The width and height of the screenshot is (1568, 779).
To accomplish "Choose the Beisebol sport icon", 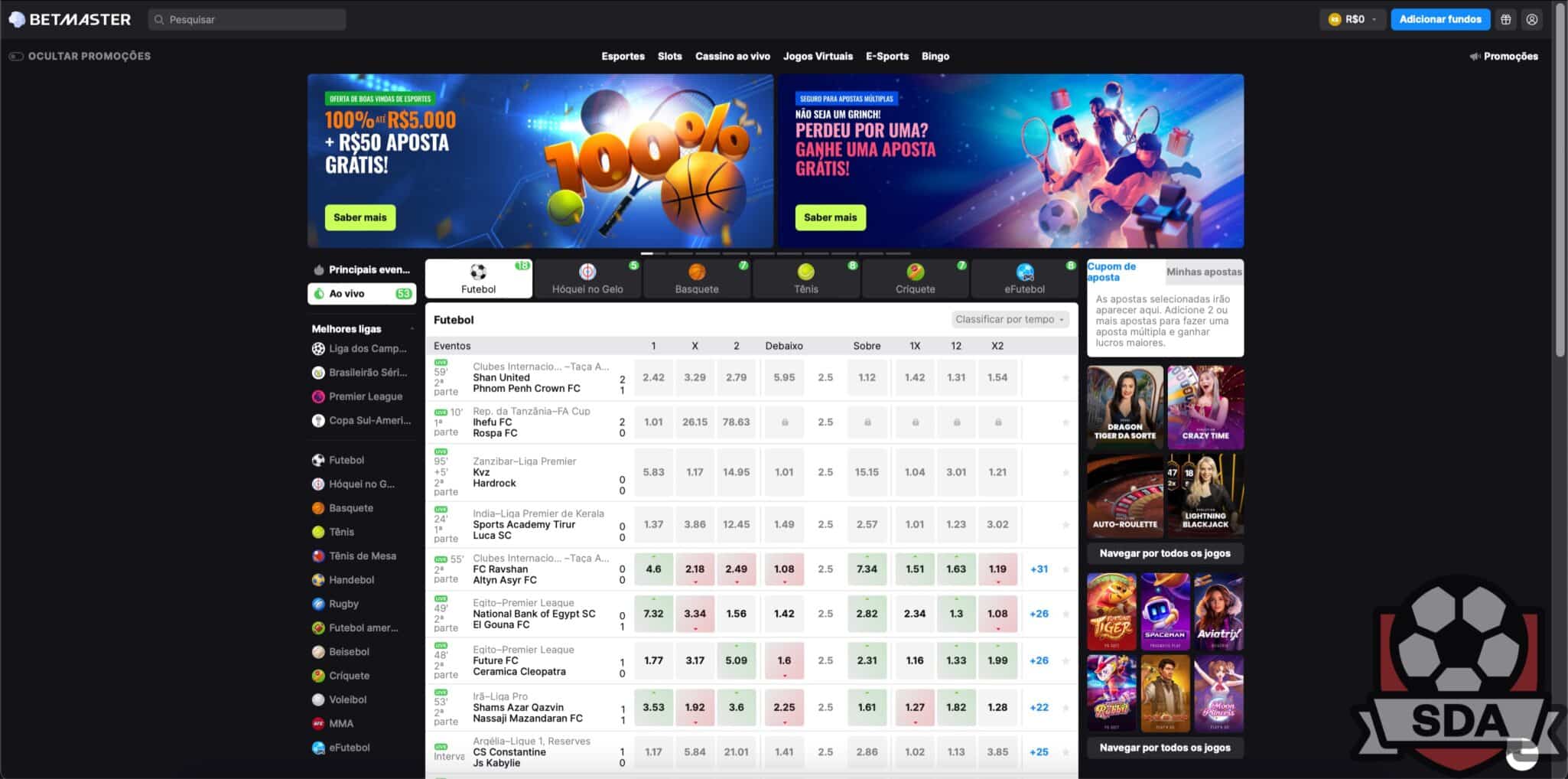I will click(x=318, y=652).
